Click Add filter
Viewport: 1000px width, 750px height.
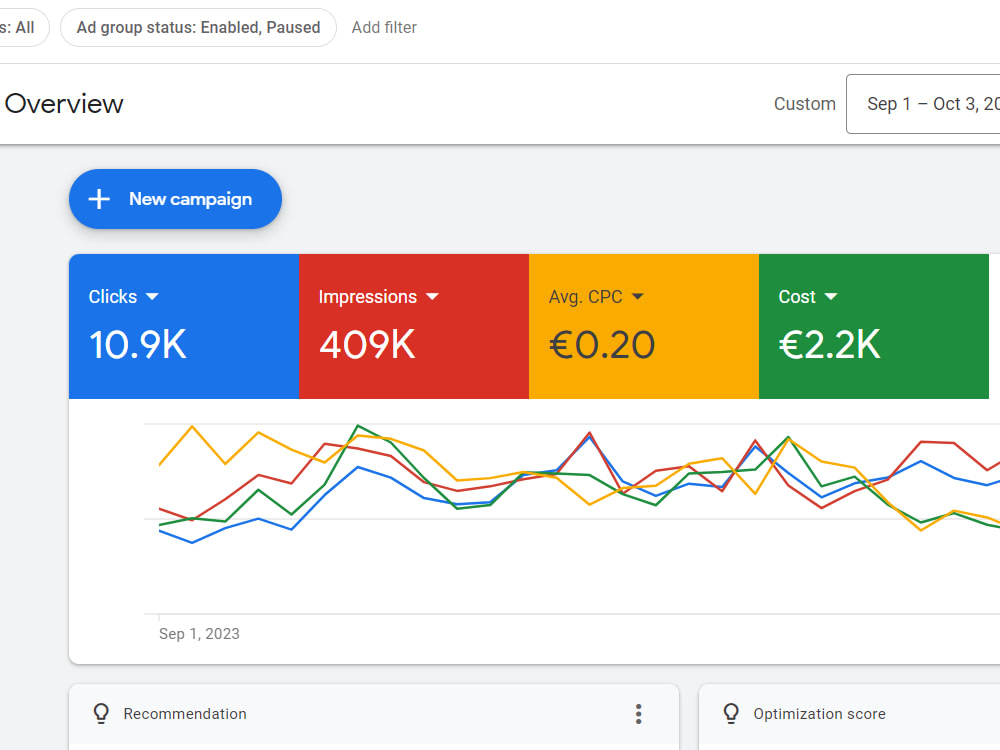[x=384, y=27]
